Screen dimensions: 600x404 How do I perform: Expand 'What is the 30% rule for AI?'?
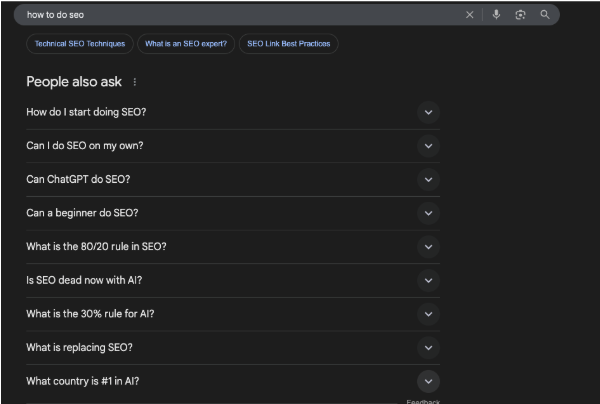click(x=428, y=314)
